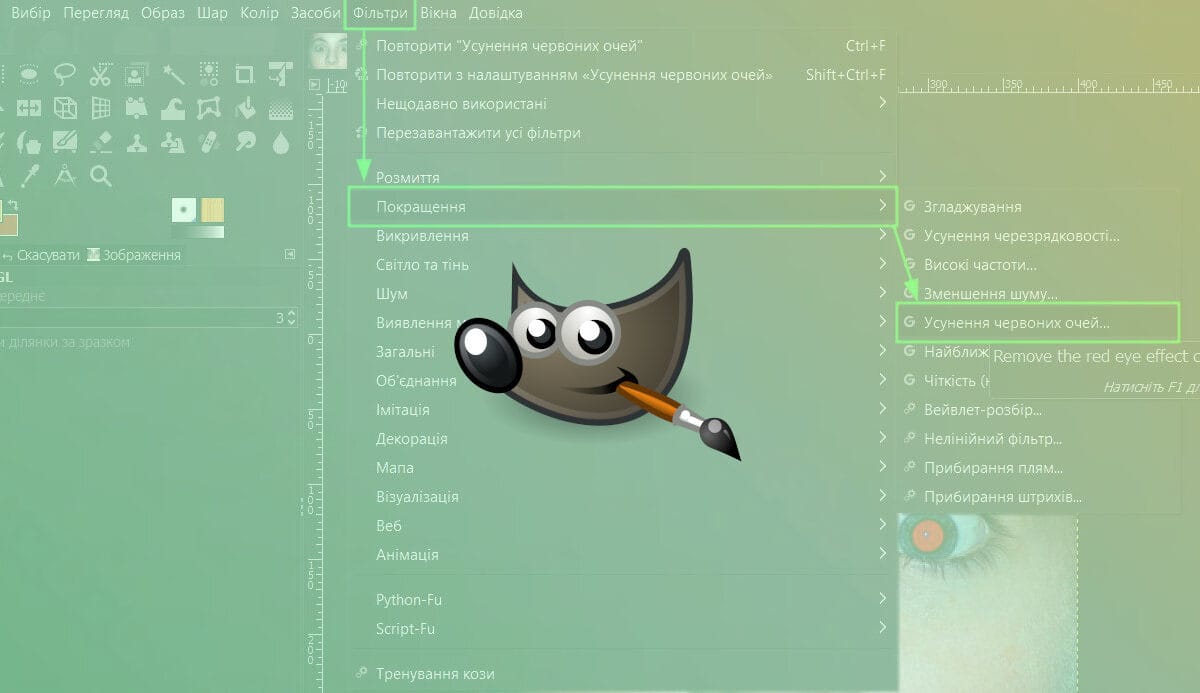Select the Eraser tool
Image resolution: width=1200 pixels, height=693 pixels.
tap(100, 142)
